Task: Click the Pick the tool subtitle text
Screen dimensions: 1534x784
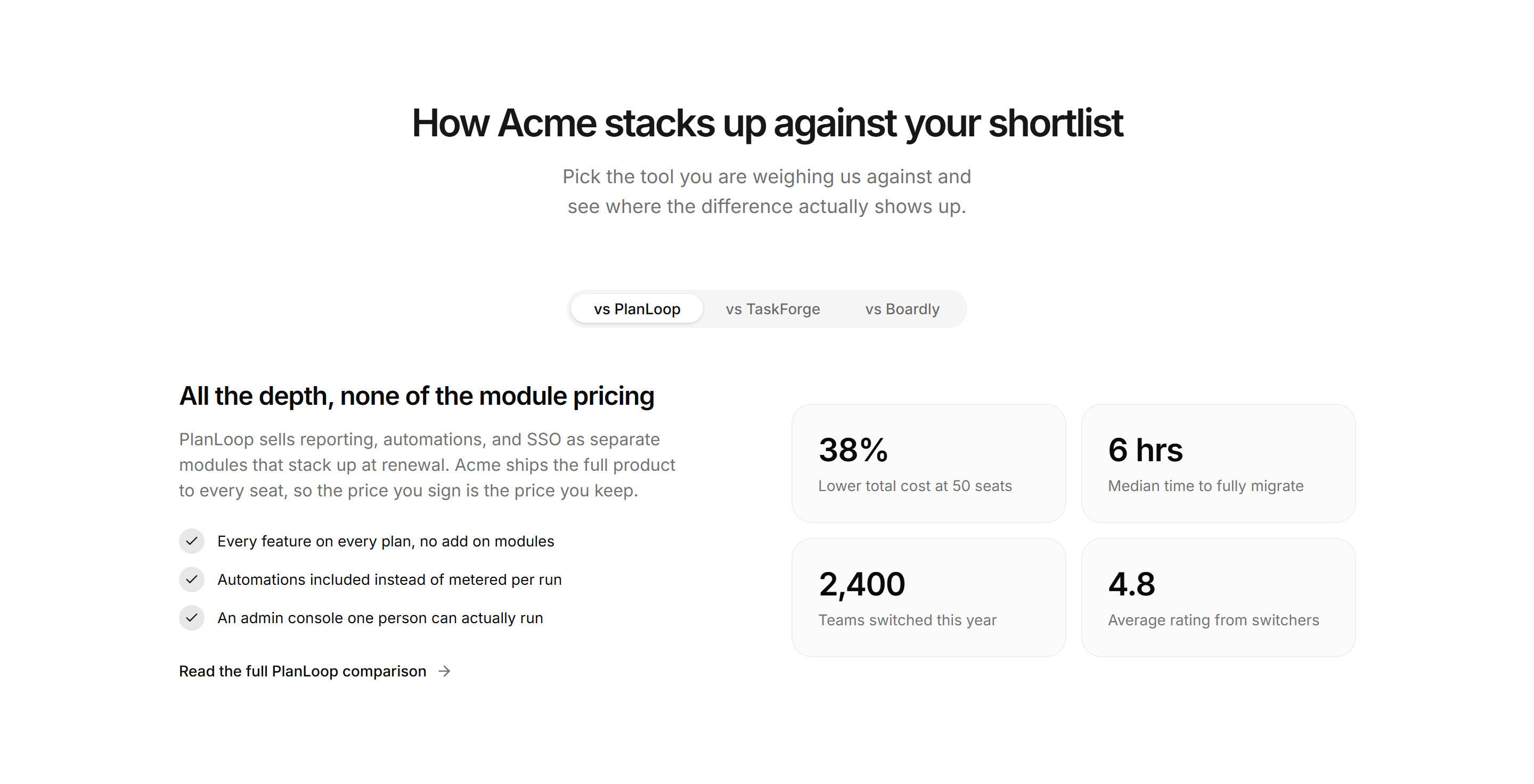Action: (x=767, y=191)
